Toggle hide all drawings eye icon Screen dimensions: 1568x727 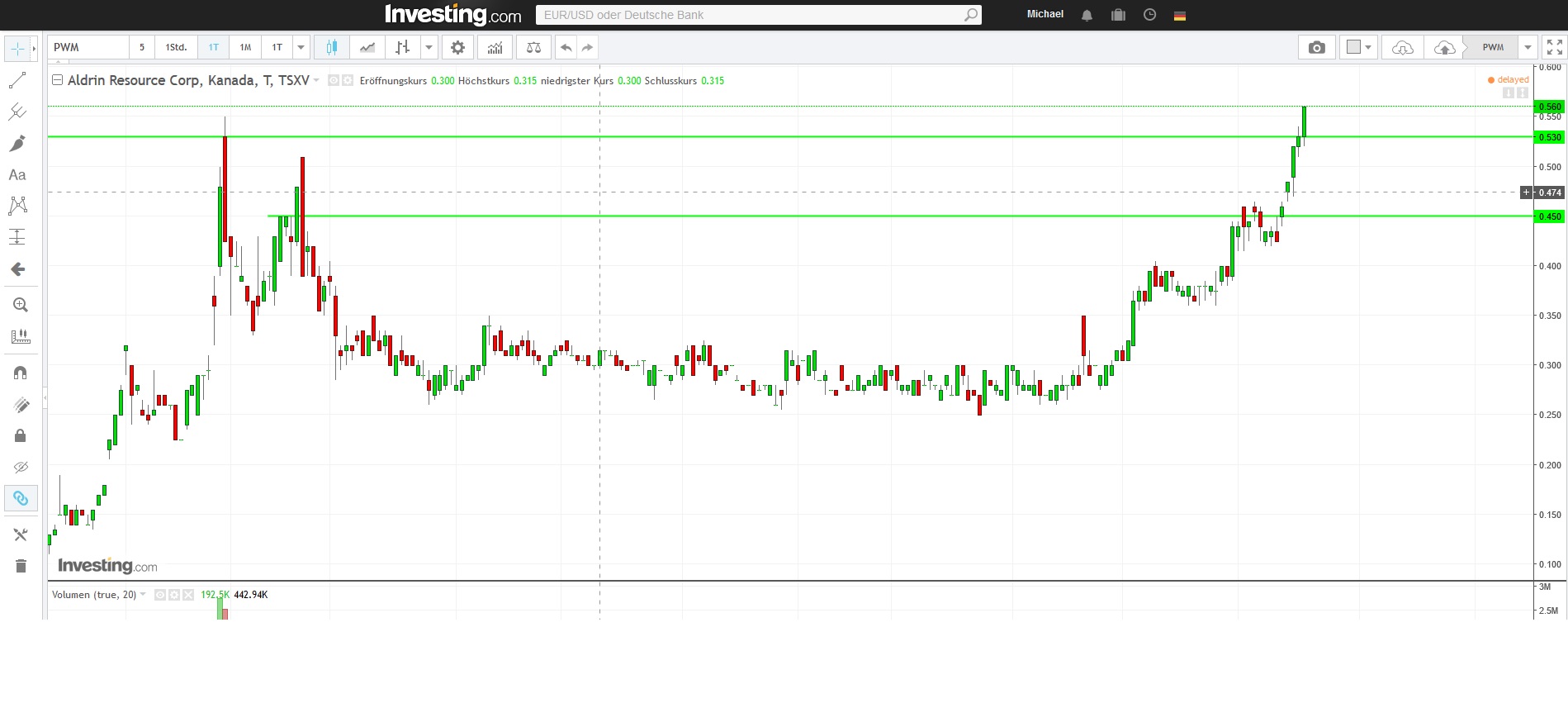[x=21, y=468]
